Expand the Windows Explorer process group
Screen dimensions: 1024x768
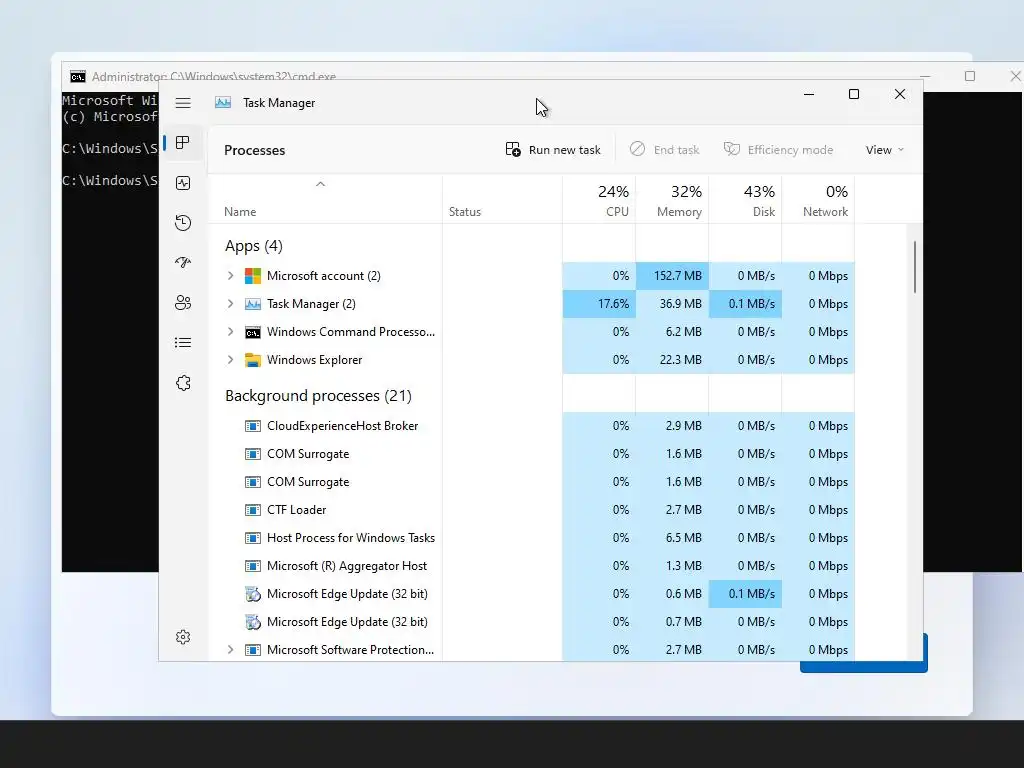tap(230, 360)
